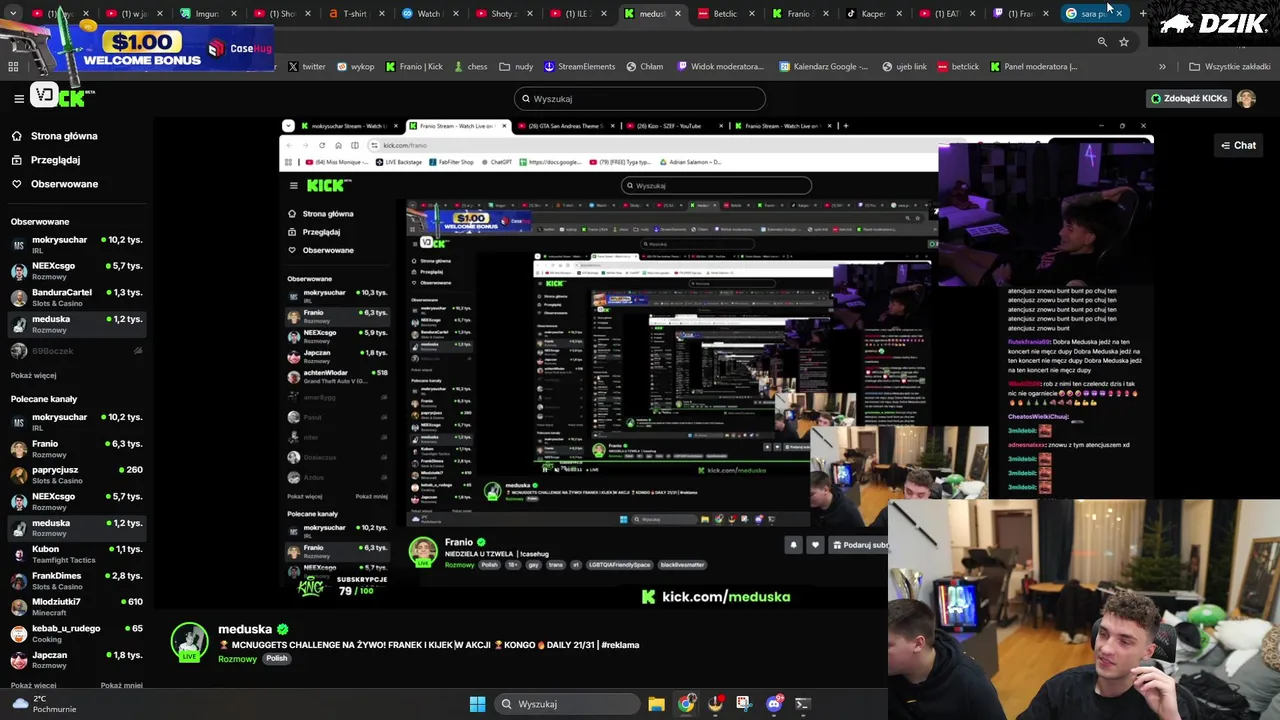Viewport: 1280px width, 720px height.
Task: Open Japczan in Polecane kanały
Action: point(76,659)
